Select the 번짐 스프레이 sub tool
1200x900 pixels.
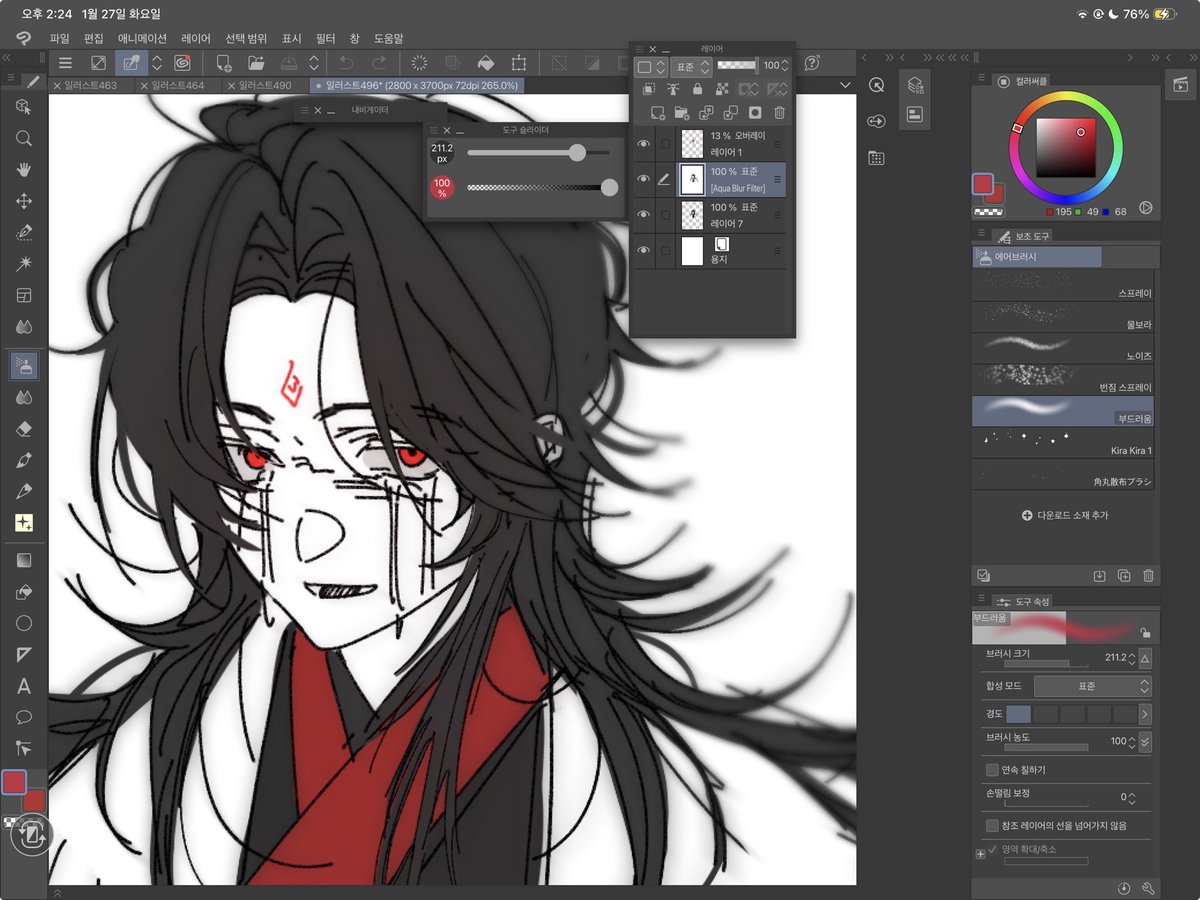[x=1063, y=379]
